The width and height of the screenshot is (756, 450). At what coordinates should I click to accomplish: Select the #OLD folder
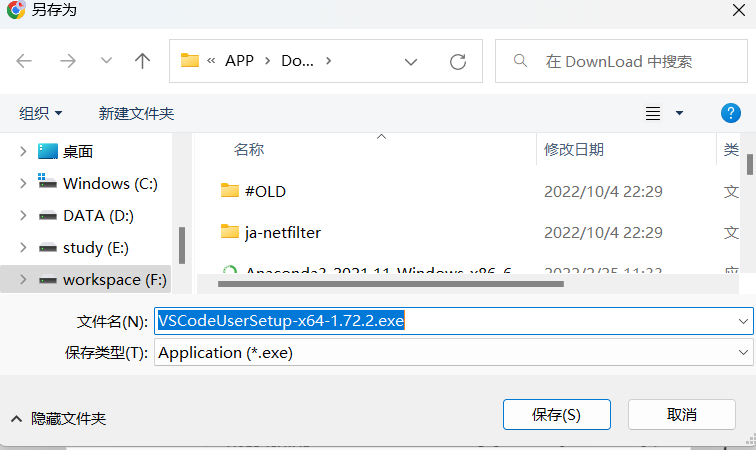point(265,191)
